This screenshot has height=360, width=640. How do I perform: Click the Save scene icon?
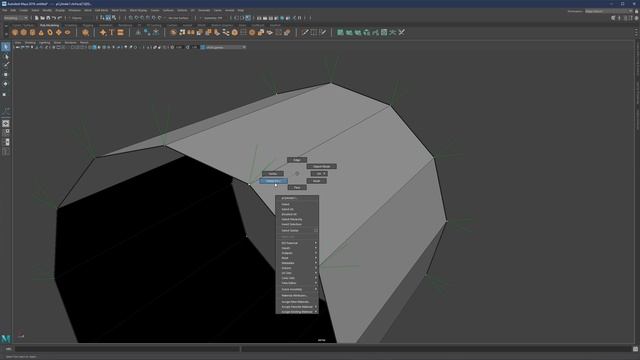(48, 18)
